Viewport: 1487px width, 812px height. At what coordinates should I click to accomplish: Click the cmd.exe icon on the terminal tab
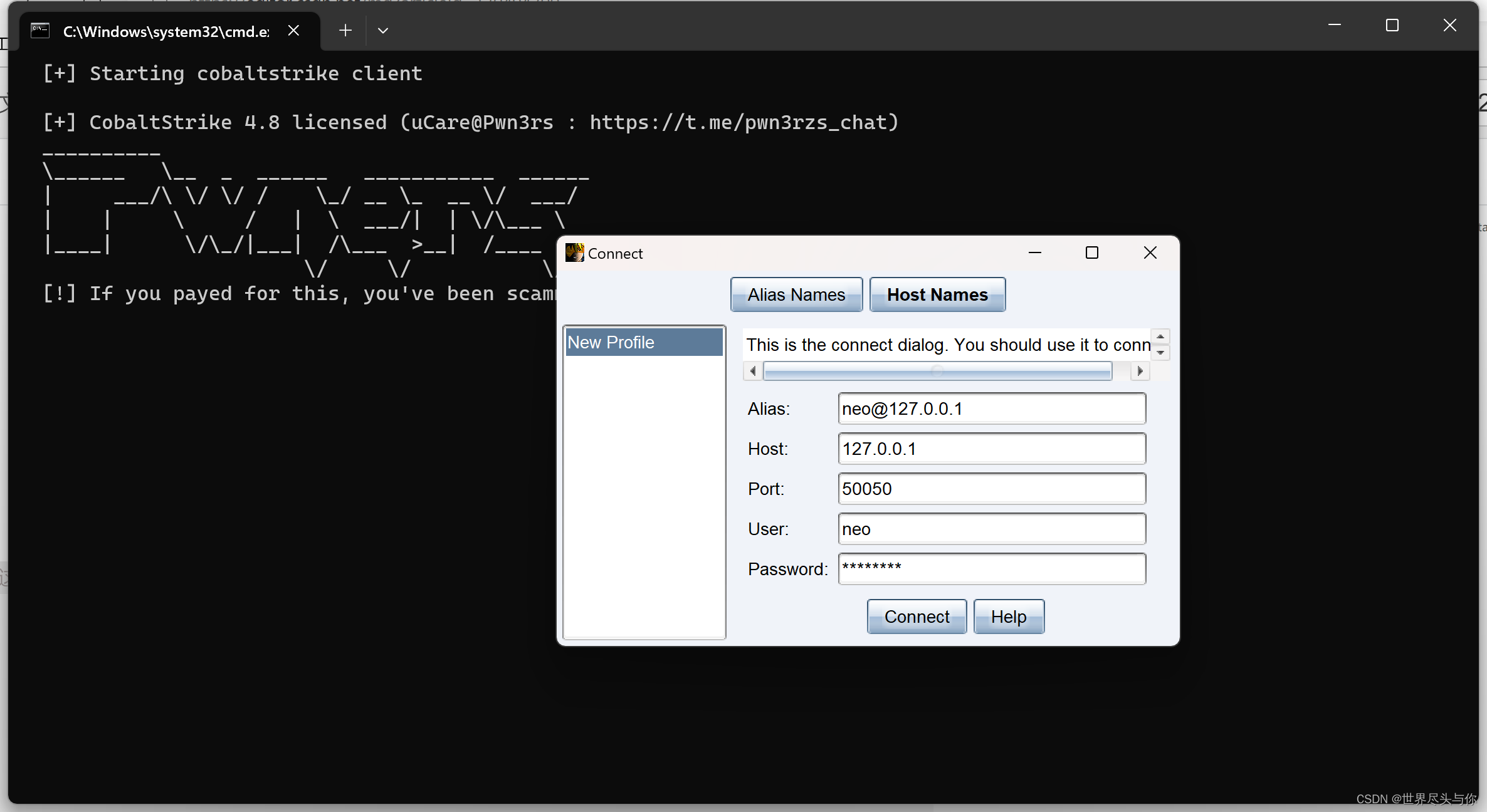click(39, 30)
